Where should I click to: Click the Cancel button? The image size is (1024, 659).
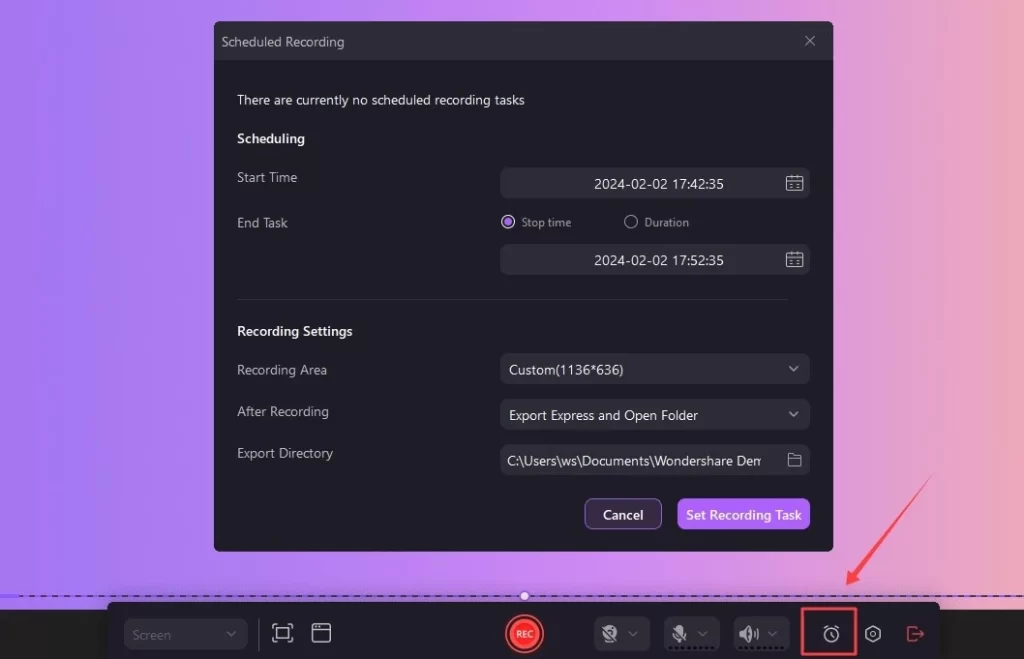(623, 514)
